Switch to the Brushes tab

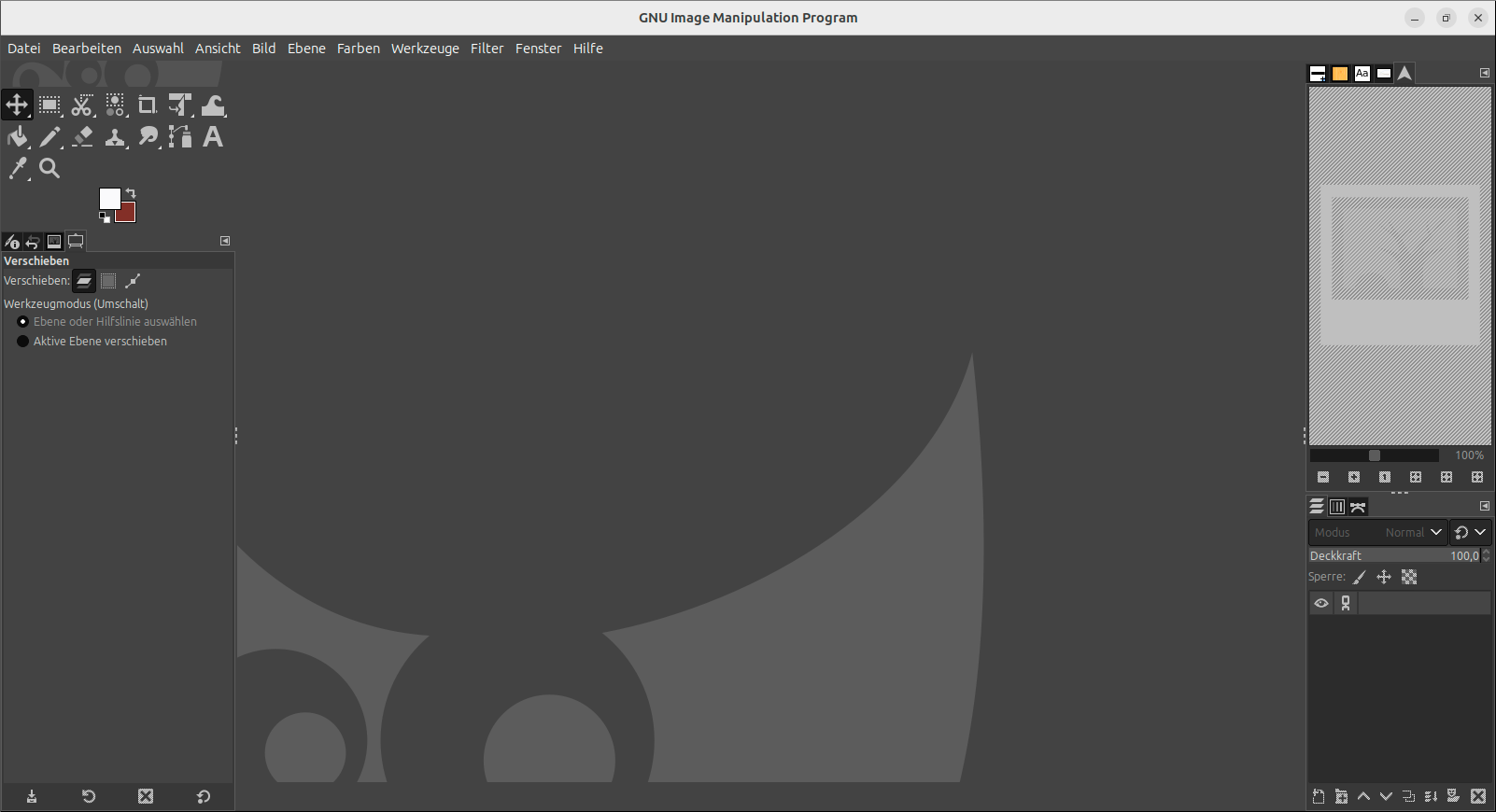click(x=1318, y=74)
